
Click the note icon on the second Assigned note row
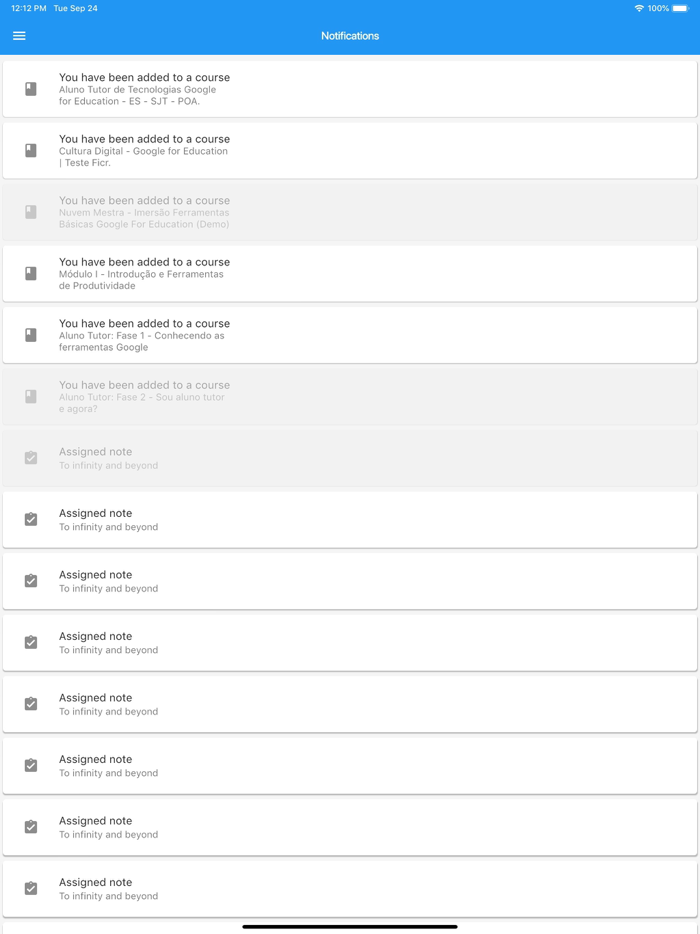click(29, 580)
